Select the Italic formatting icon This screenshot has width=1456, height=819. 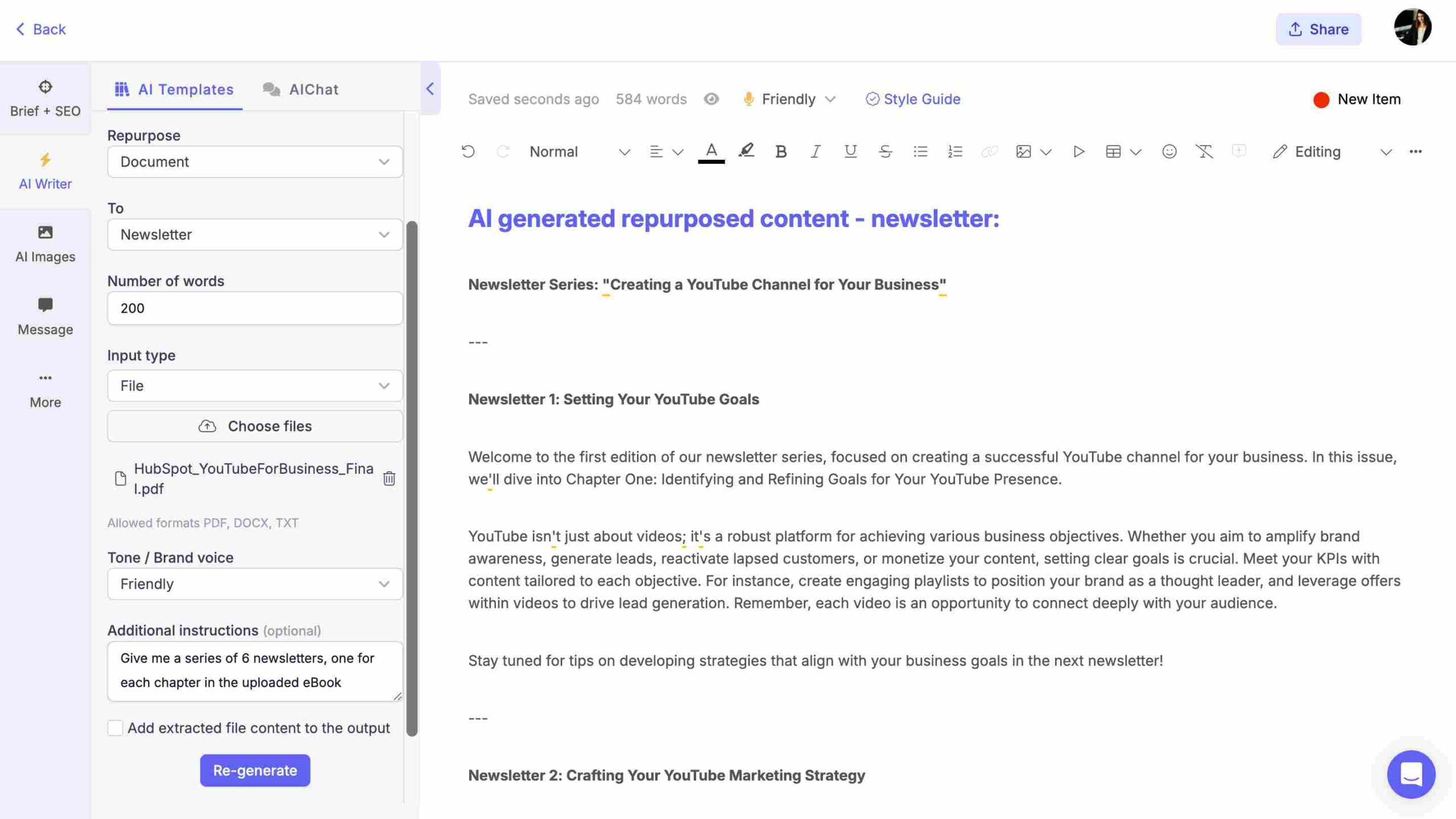pyautogui.click(x=815, y=152)
